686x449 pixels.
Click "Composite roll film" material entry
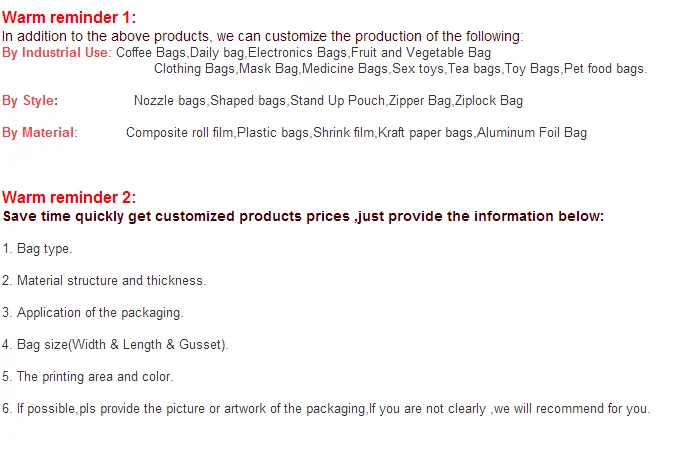[180, 133]
